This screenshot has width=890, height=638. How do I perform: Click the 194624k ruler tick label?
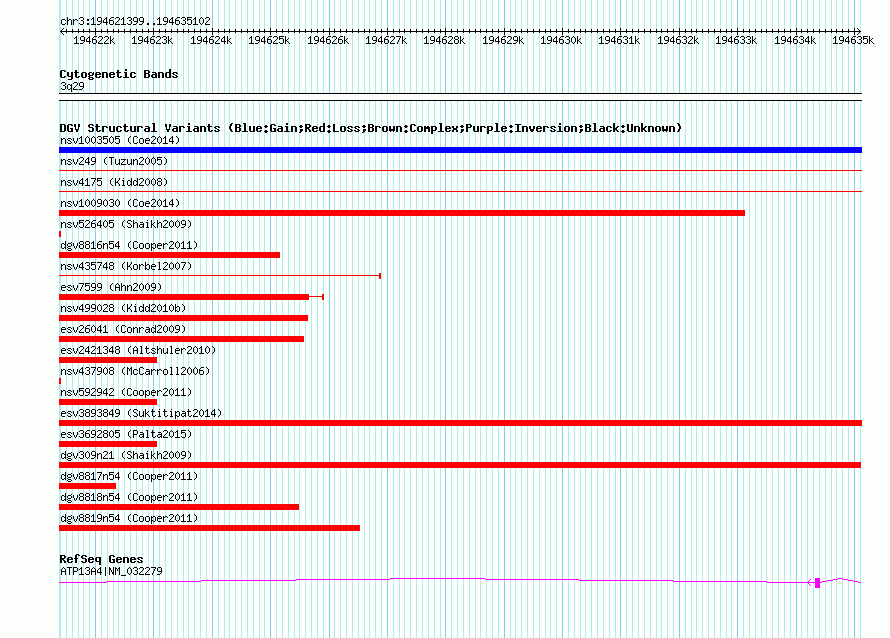[211, 40]
